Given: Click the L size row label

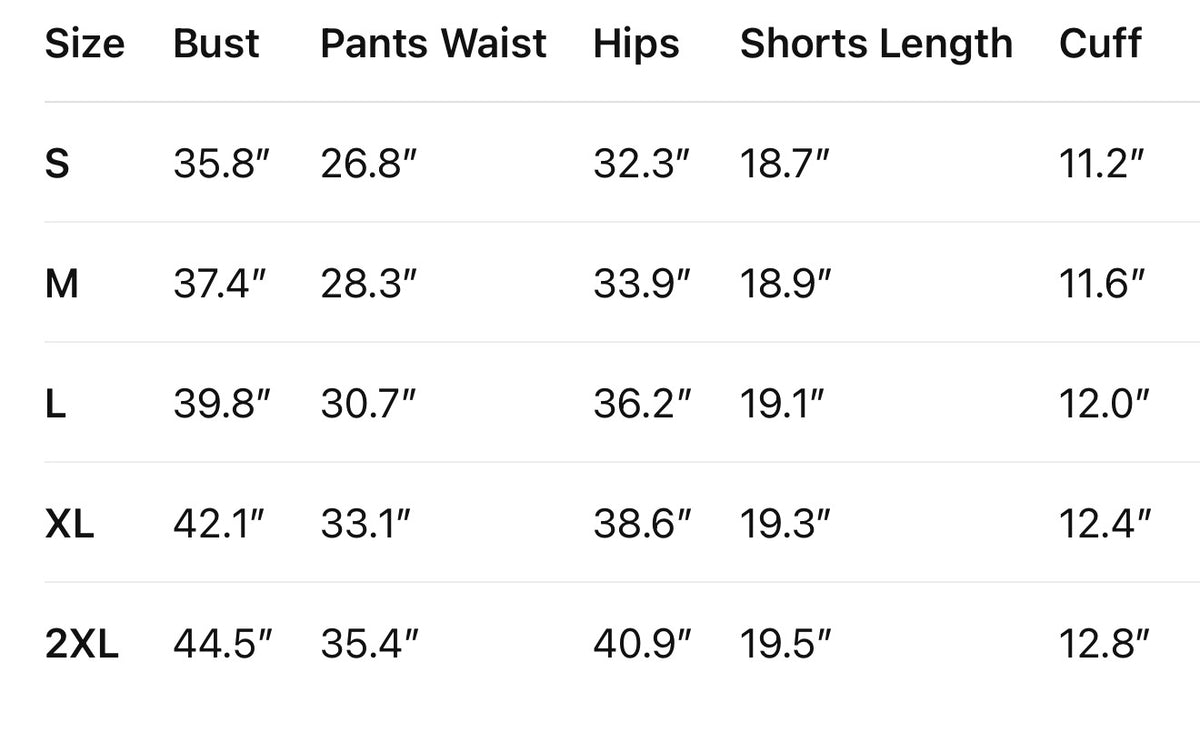Looking at the screenshot, I should (x=56, y=403).
